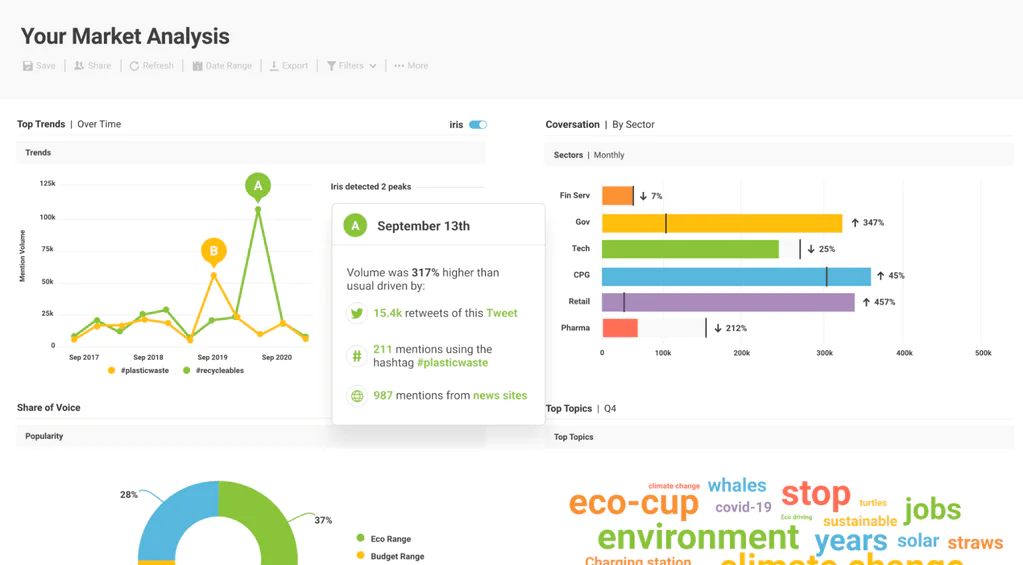The width and height of the screenshot is (1023, 565).
Task: Click 'solar' in the word cloud
Action: tap(917, 541)
